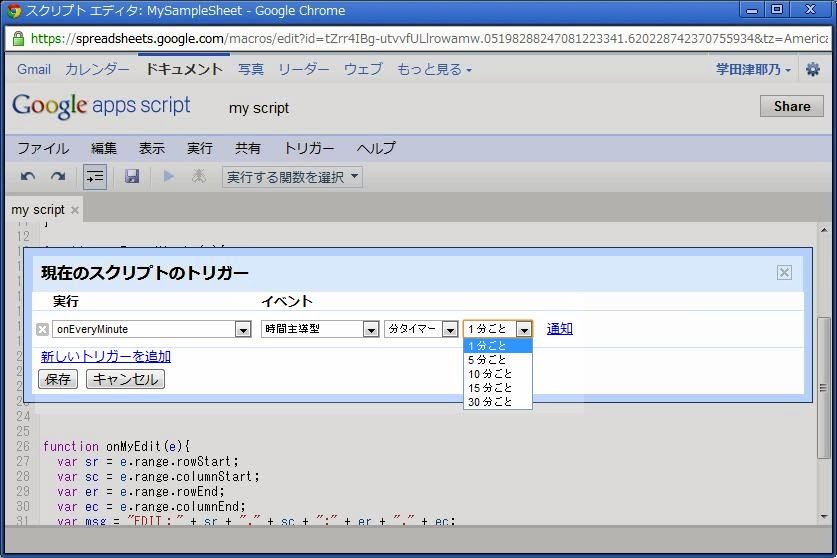Close the my script tab
Image resolution: width=837 pixels, height=558 pixels.
click(x=75, y=210)
